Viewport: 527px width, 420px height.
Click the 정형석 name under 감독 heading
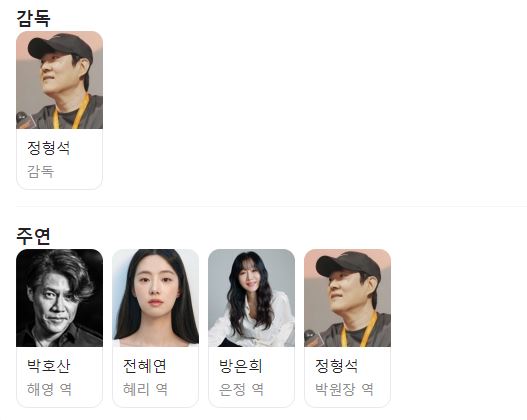[x=49, y=148]
